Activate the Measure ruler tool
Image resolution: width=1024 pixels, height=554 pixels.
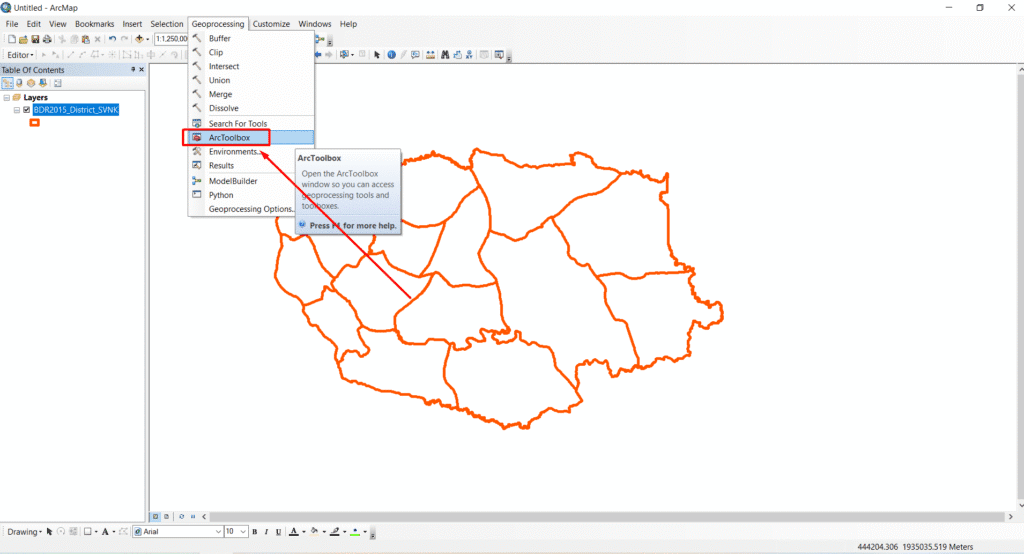tap(430, 55)
